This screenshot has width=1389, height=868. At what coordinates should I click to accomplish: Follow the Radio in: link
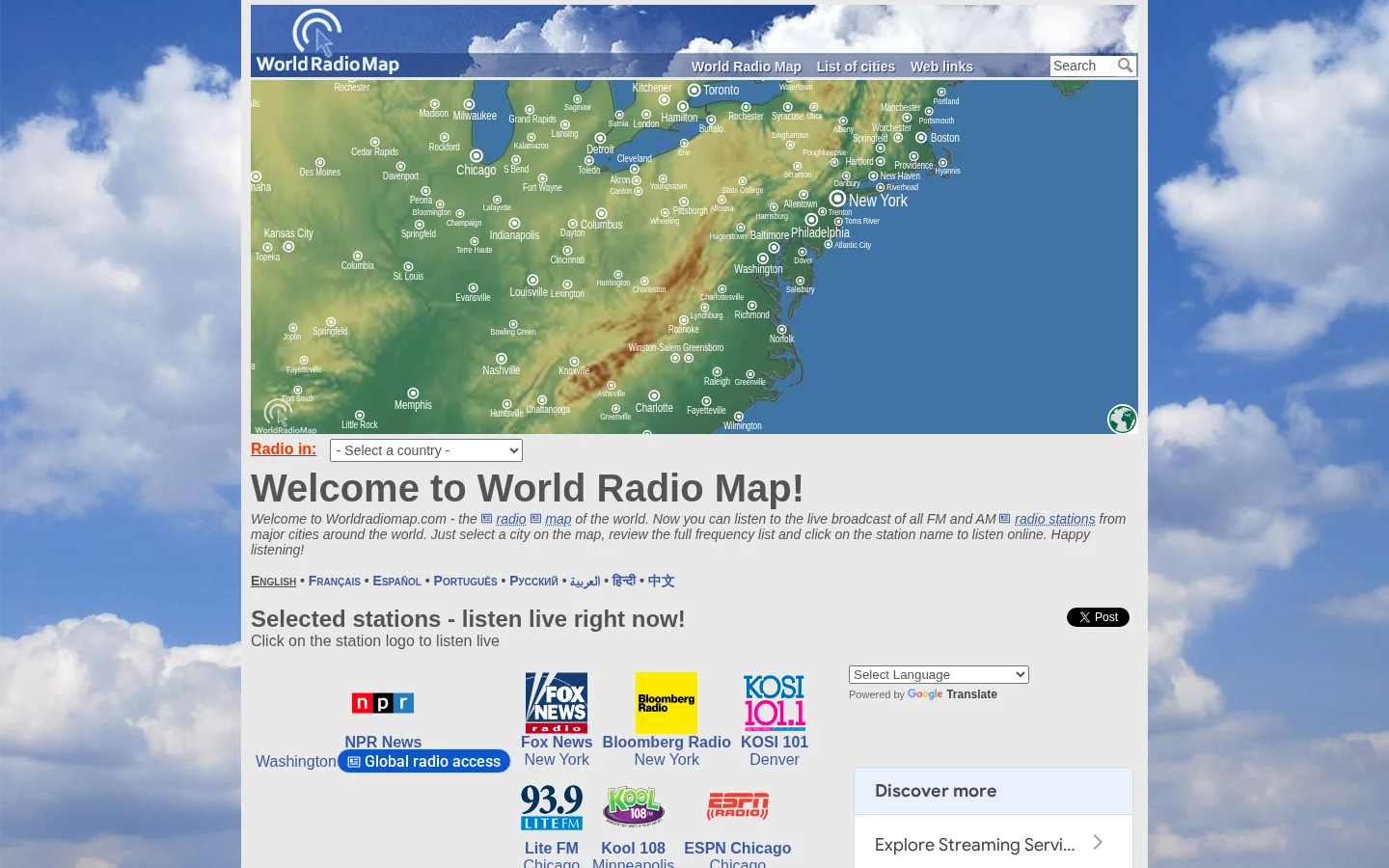click(284, 448)
